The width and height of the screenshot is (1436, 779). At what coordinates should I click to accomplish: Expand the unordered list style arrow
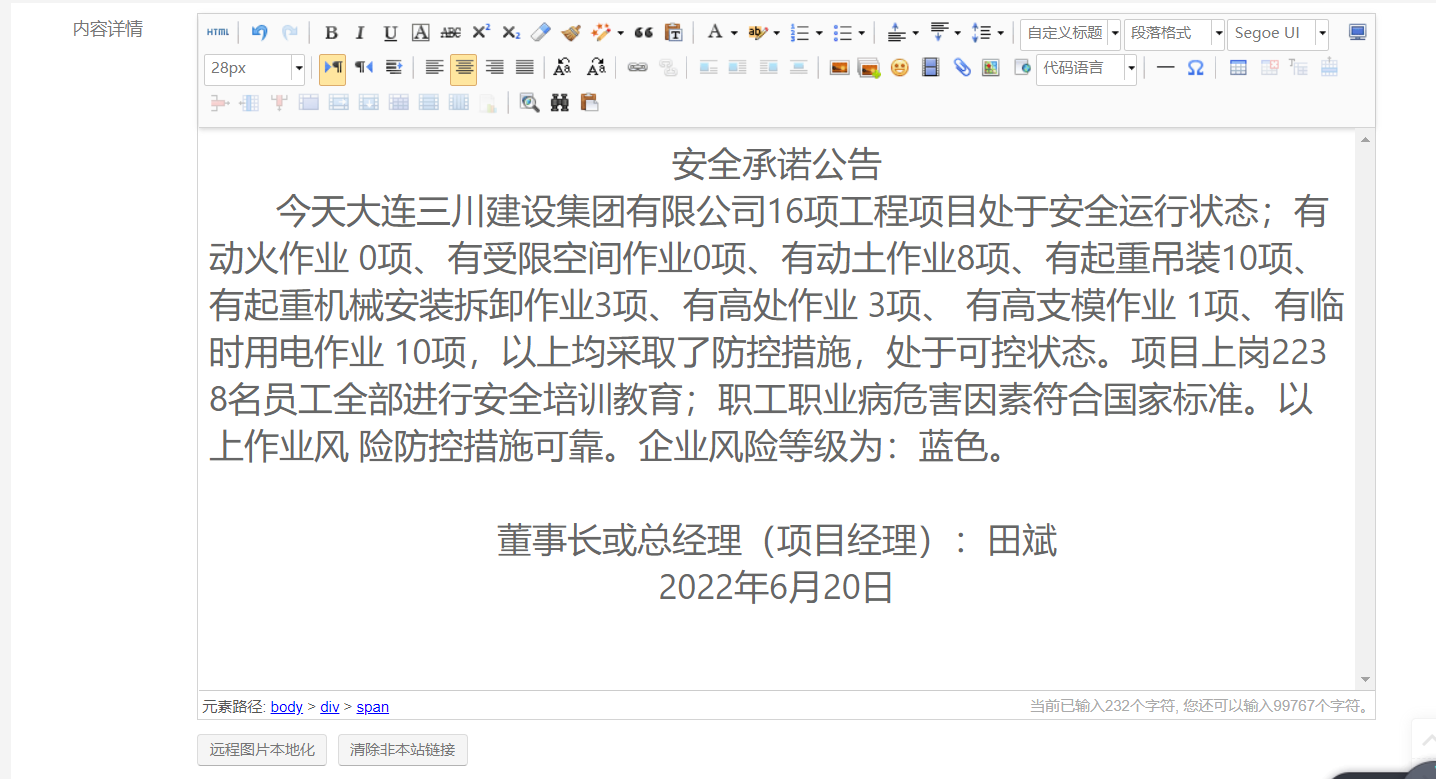point(862,33)
